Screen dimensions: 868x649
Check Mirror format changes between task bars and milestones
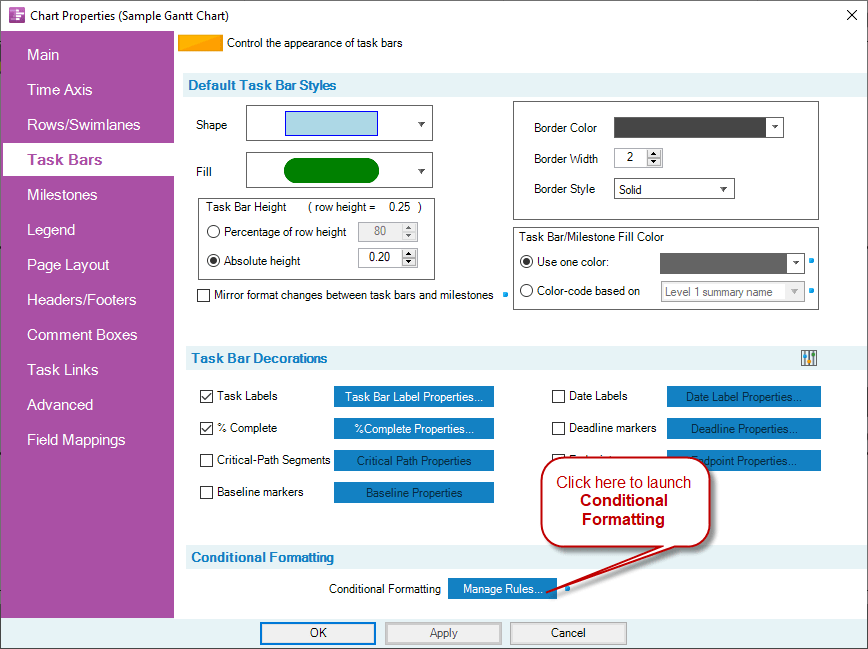click(204, 295)
